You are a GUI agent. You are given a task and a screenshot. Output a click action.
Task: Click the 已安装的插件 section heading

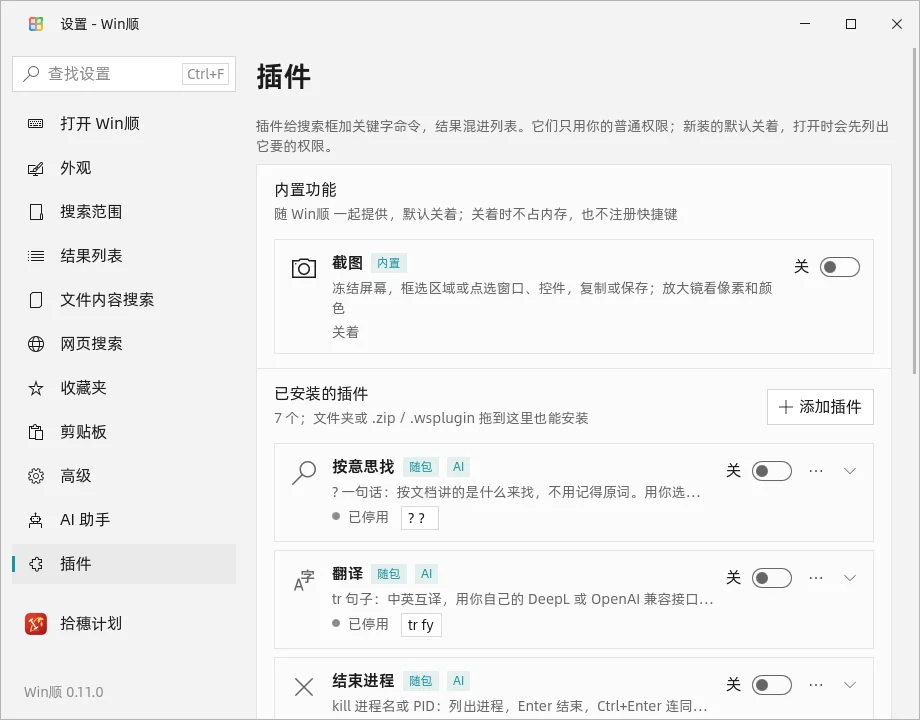click(x=322, y=394)
